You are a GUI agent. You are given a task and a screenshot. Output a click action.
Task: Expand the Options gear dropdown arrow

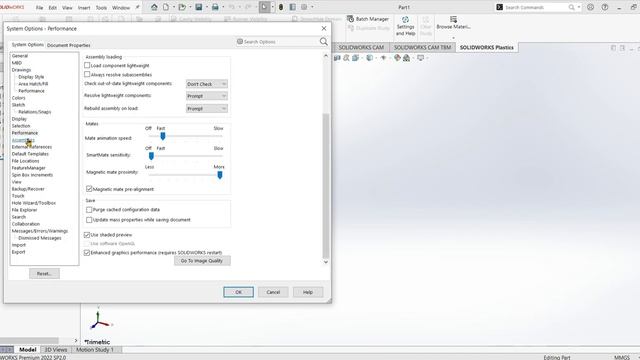pyautogui.click(x=312, y=7)
